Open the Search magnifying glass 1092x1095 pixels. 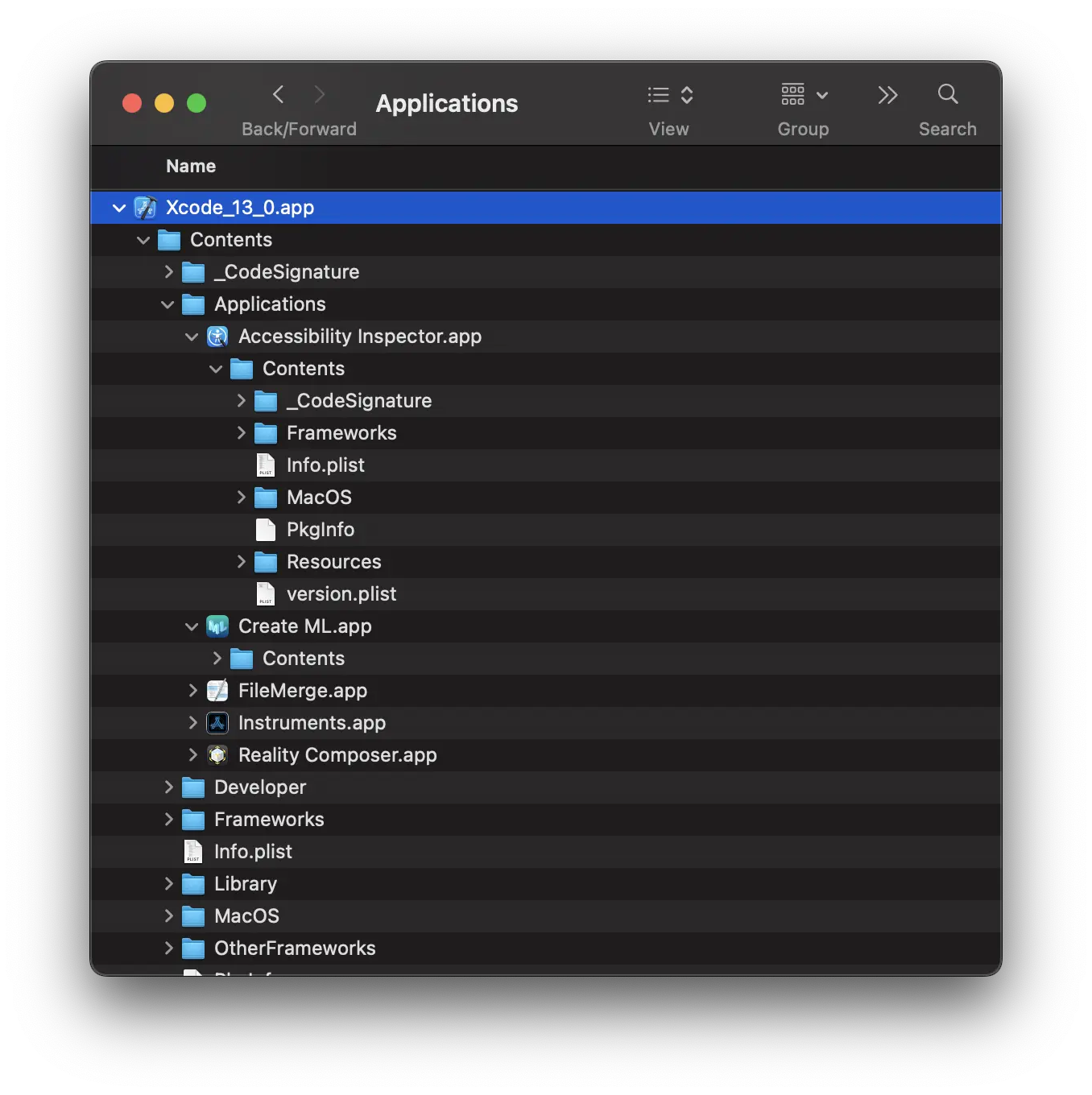[x=947, y=95]
